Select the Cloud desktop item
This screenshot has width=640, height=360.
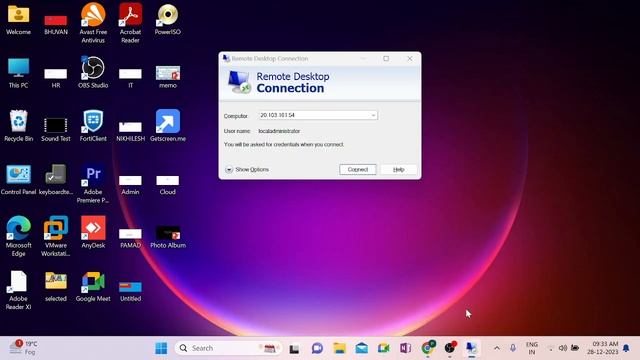tap(168, 184)
